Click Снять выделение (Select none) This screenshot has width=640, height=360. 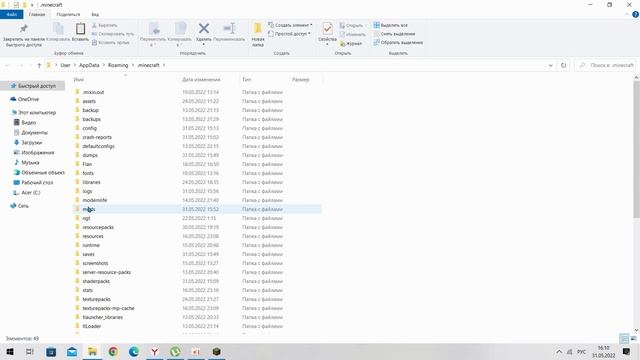[394, 34]
